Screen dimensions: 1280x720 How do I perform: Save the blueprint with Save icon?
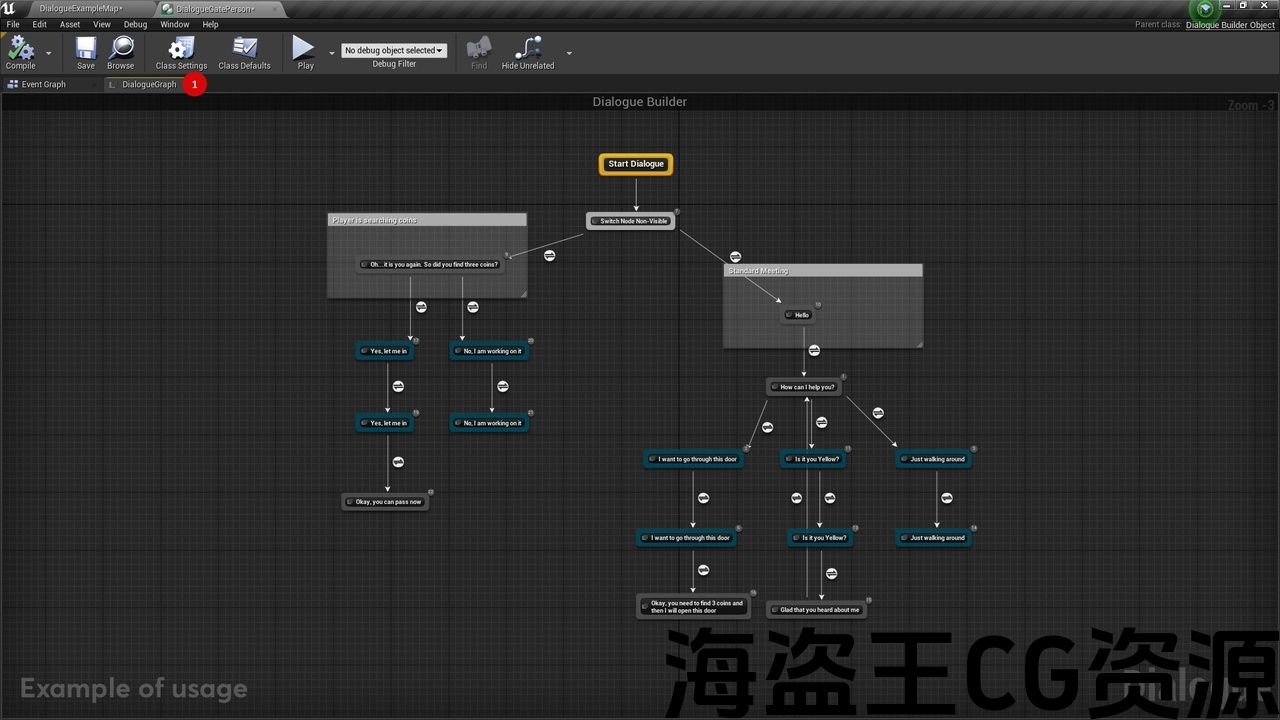(x=86, y=48)
